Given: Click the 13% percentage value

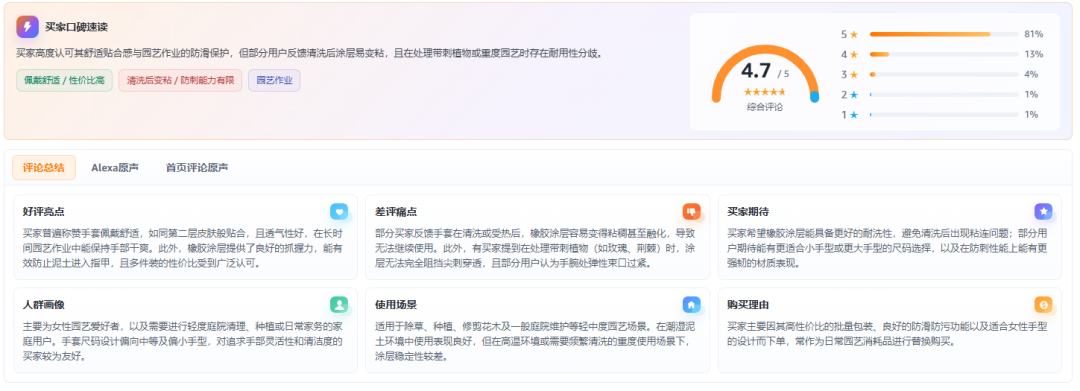Looking at the screenshot, I should pyautogui.click(x=1033, y=54).
